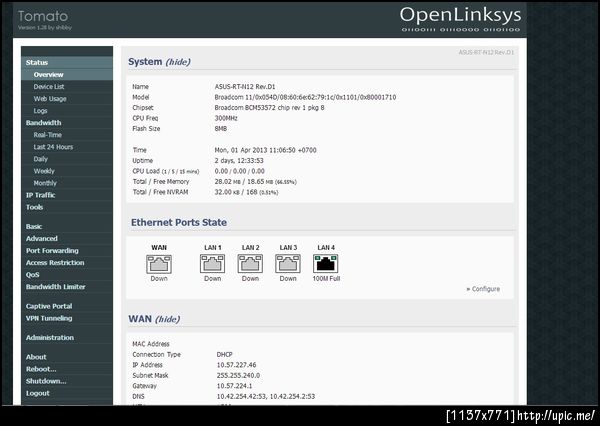
Task: Hide the WAN section
Action: tap(168, 319)
